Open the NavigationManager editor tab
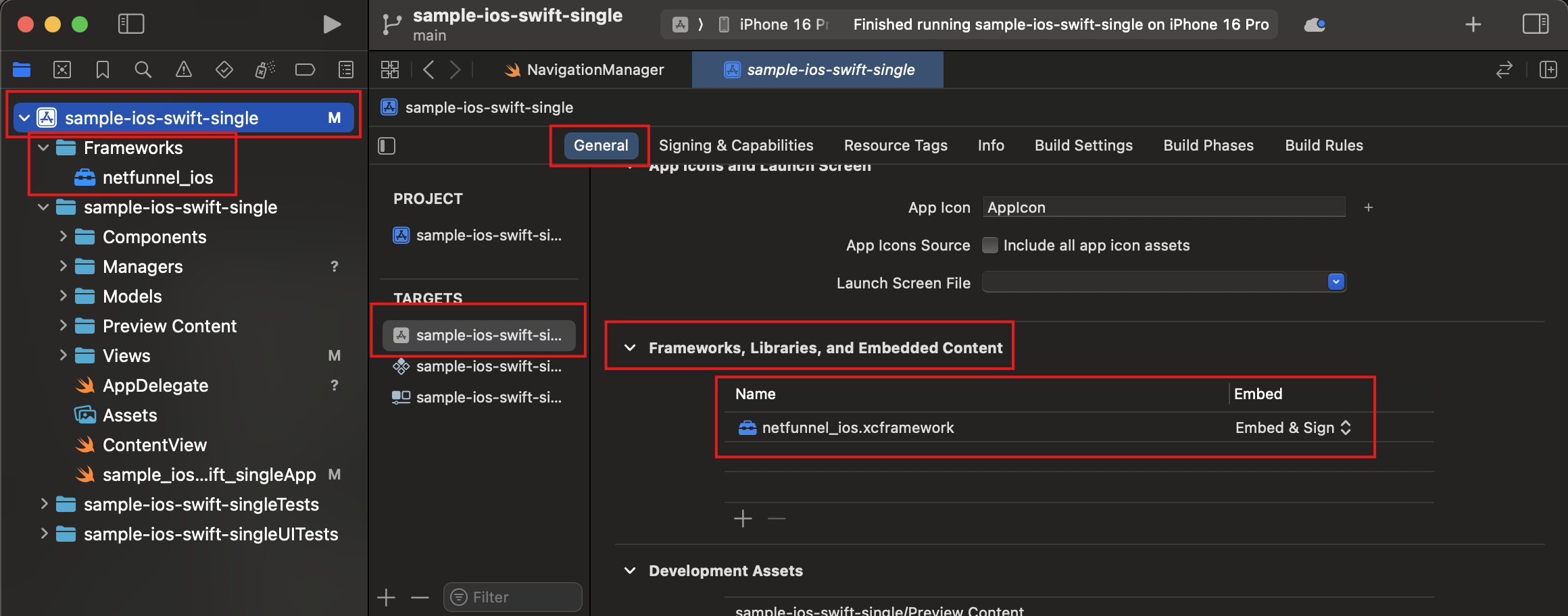 595,70
